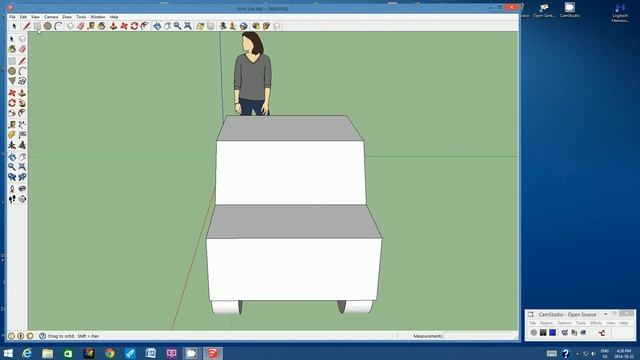The image size is (640, 360).
Task: Open the Camera menu
Action: [x=51, y=17]
